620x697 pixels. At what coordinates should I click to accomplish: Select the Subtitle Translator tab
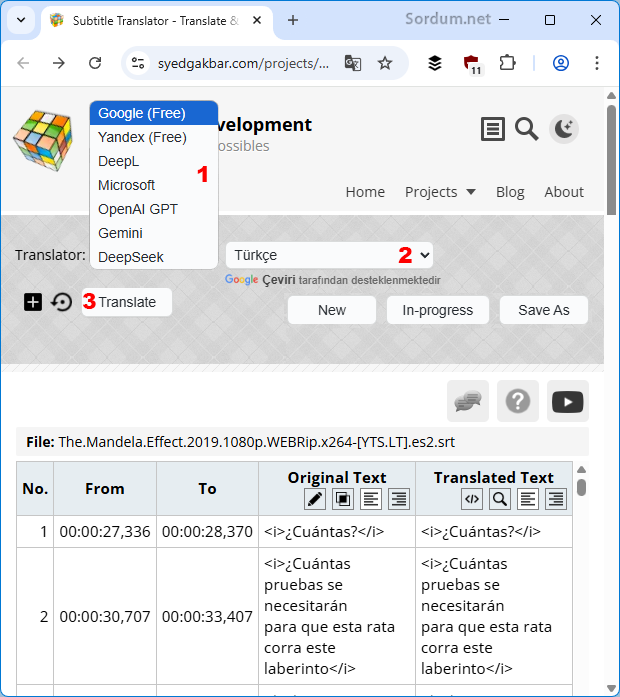pos(156,21)
